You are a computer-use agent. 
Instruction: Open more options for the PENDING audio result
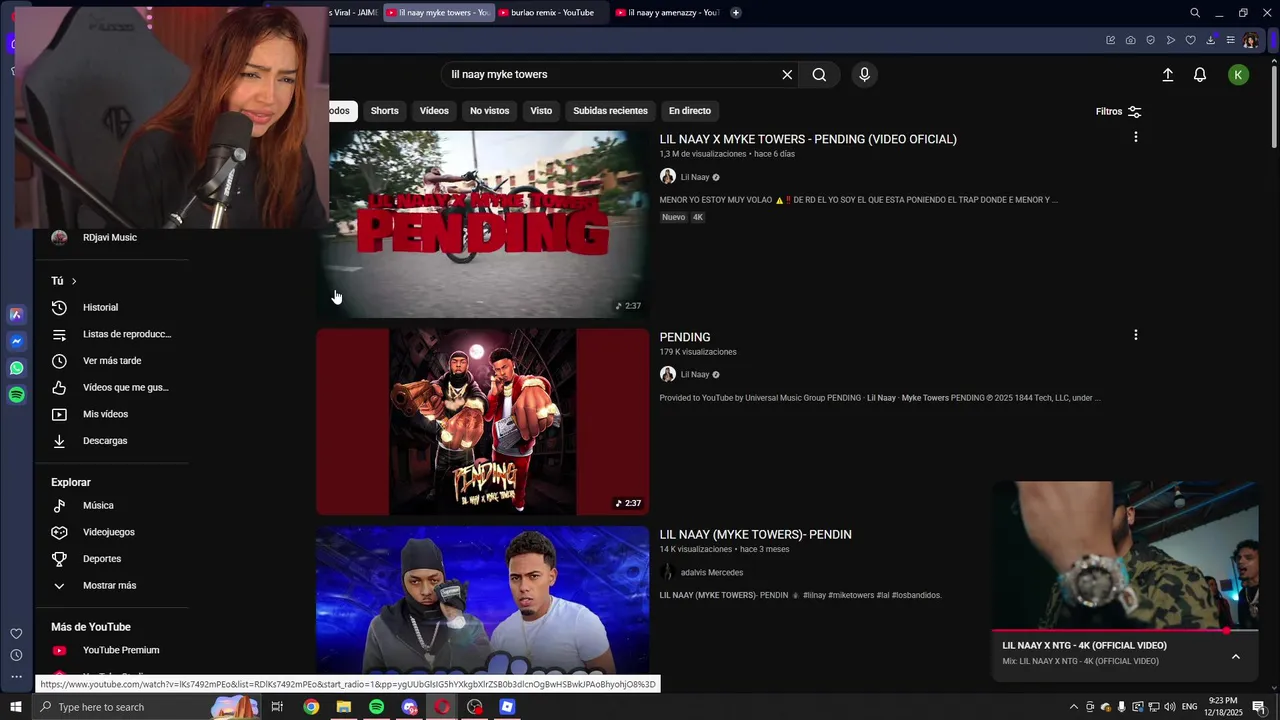click(1135, 335)
